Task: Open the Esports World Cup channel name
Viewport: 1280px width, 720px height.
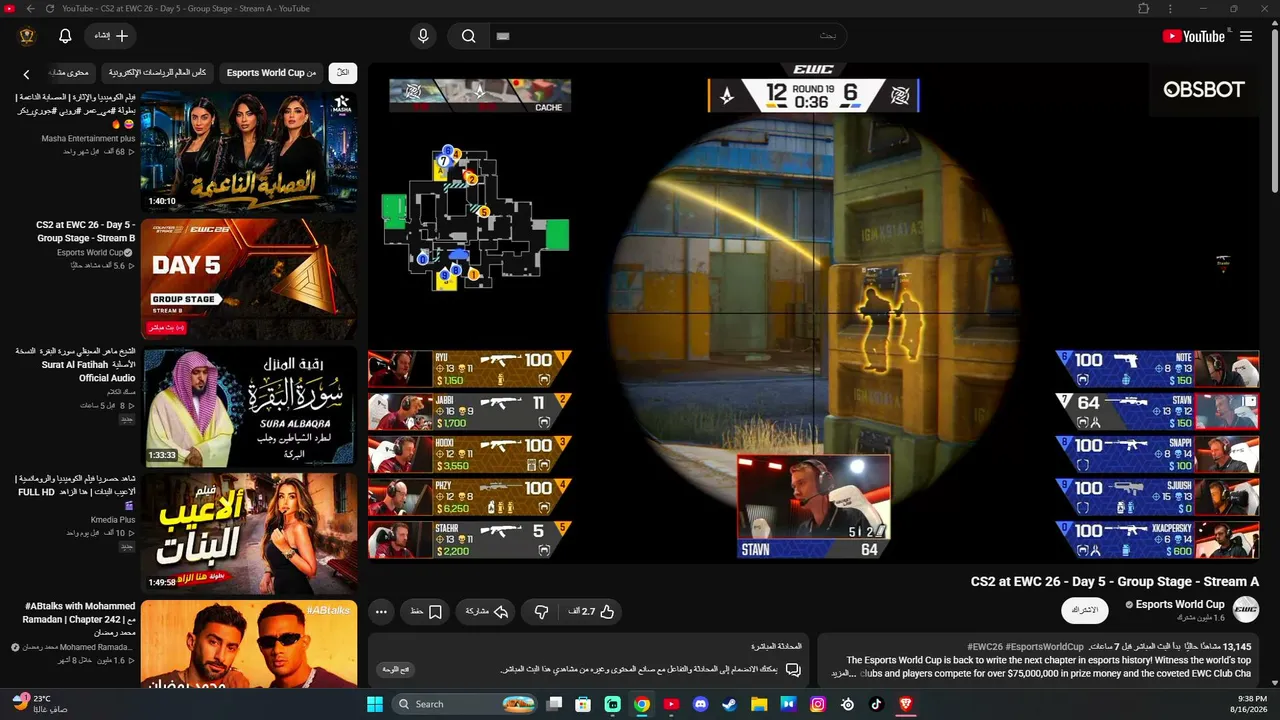Action: click(x=1180, y=604)
